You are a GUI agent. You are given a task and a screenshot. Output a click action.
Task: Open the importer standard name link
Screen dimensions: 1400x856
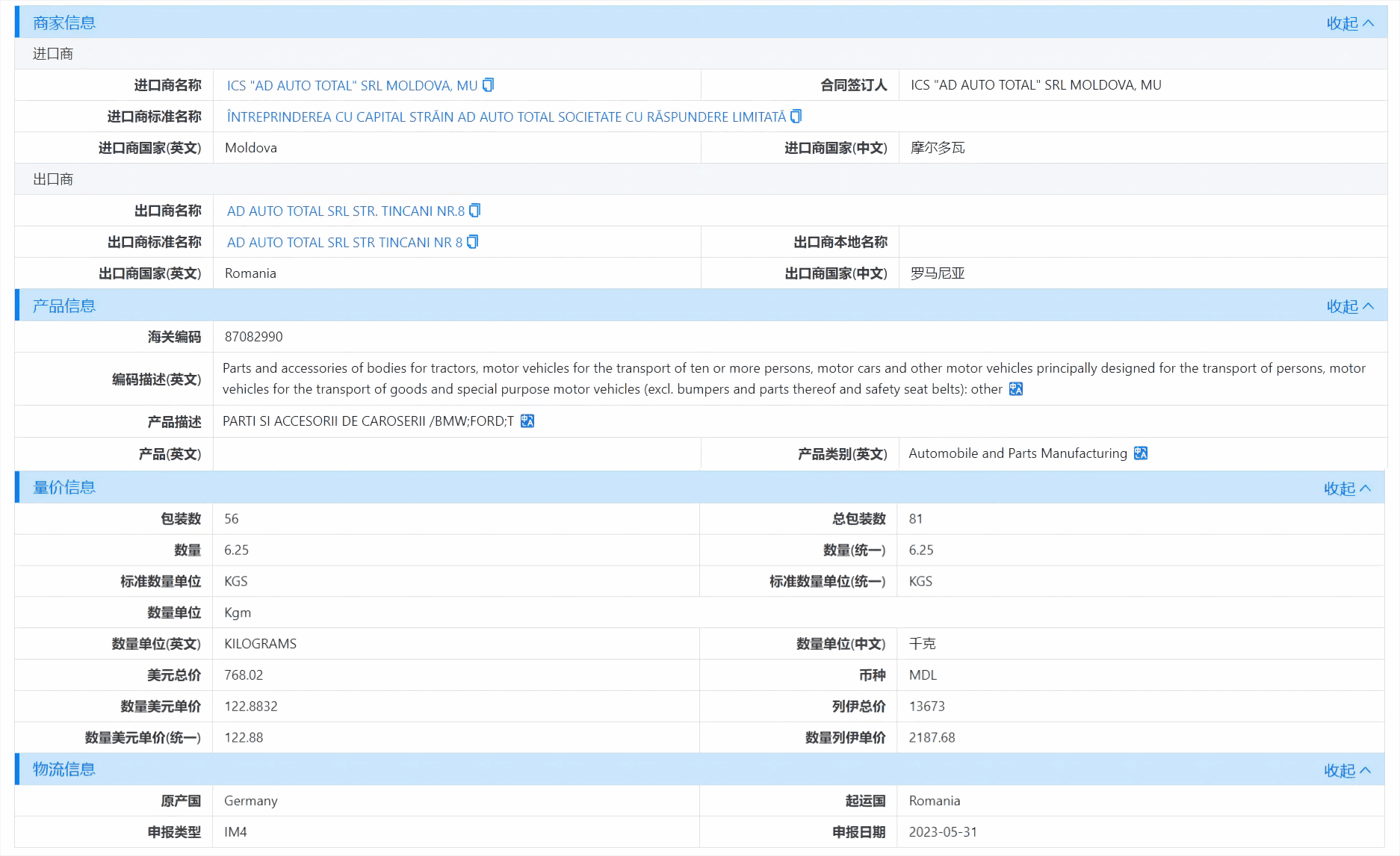pyautogui.click(x=507, y=117)
